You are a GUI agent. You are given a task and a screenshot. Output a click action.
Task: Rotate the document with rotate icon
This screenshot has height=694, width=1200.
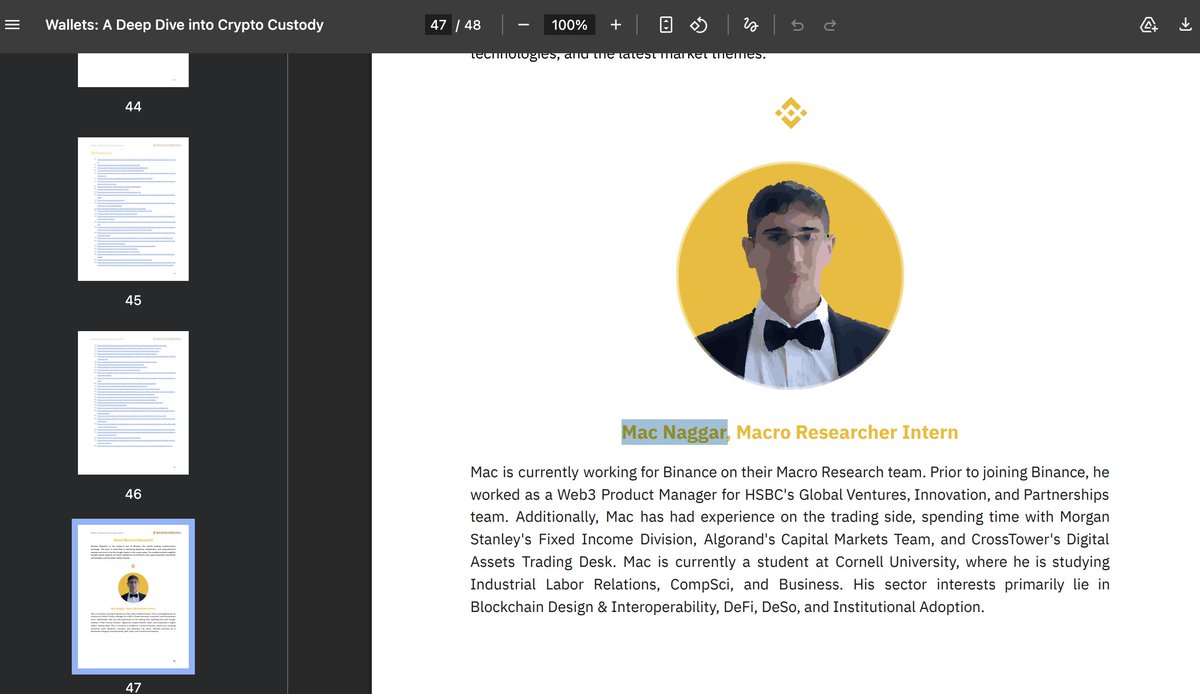coord(700,24)
